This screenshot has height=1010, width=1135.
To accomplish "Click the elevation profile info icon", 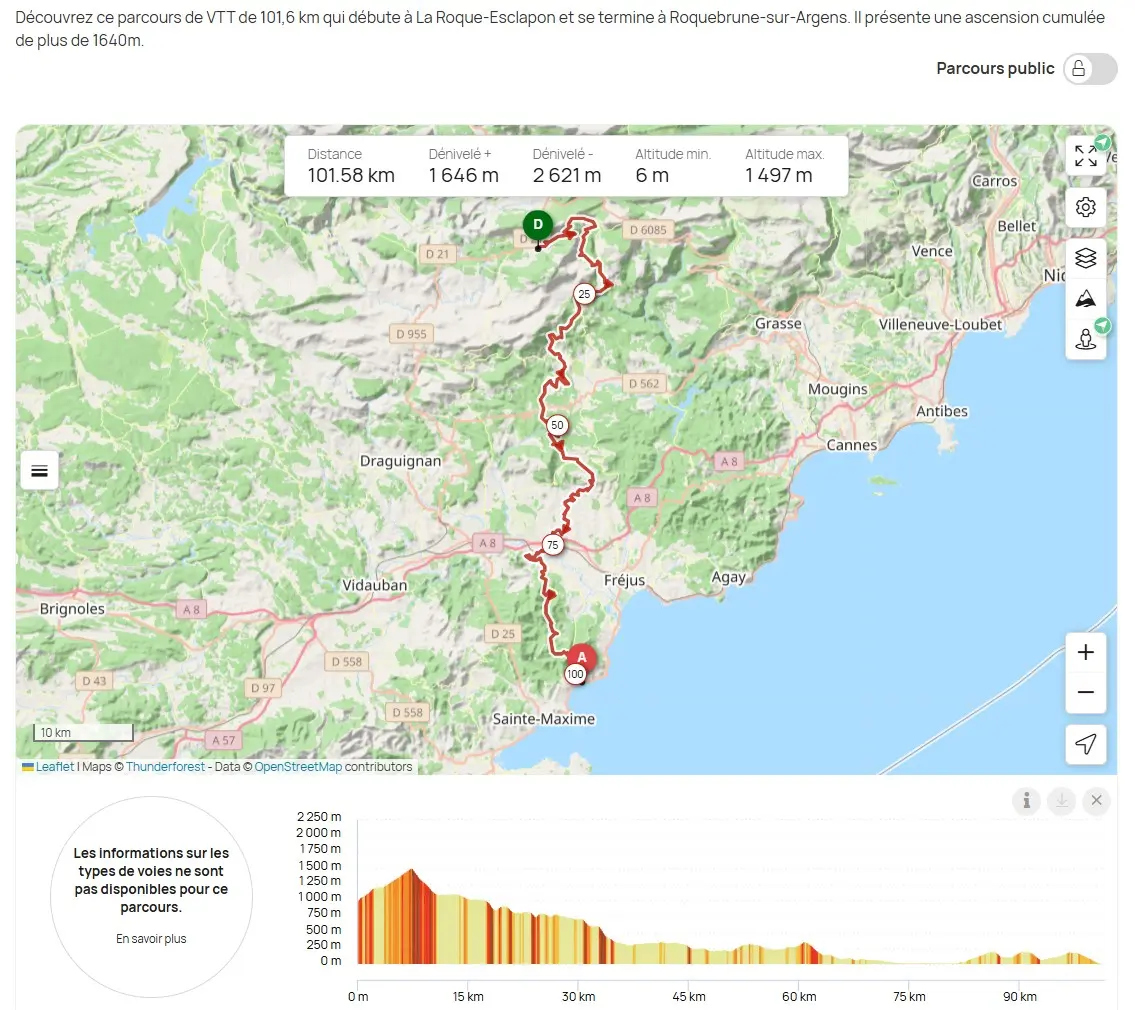I will [1026, 800].
